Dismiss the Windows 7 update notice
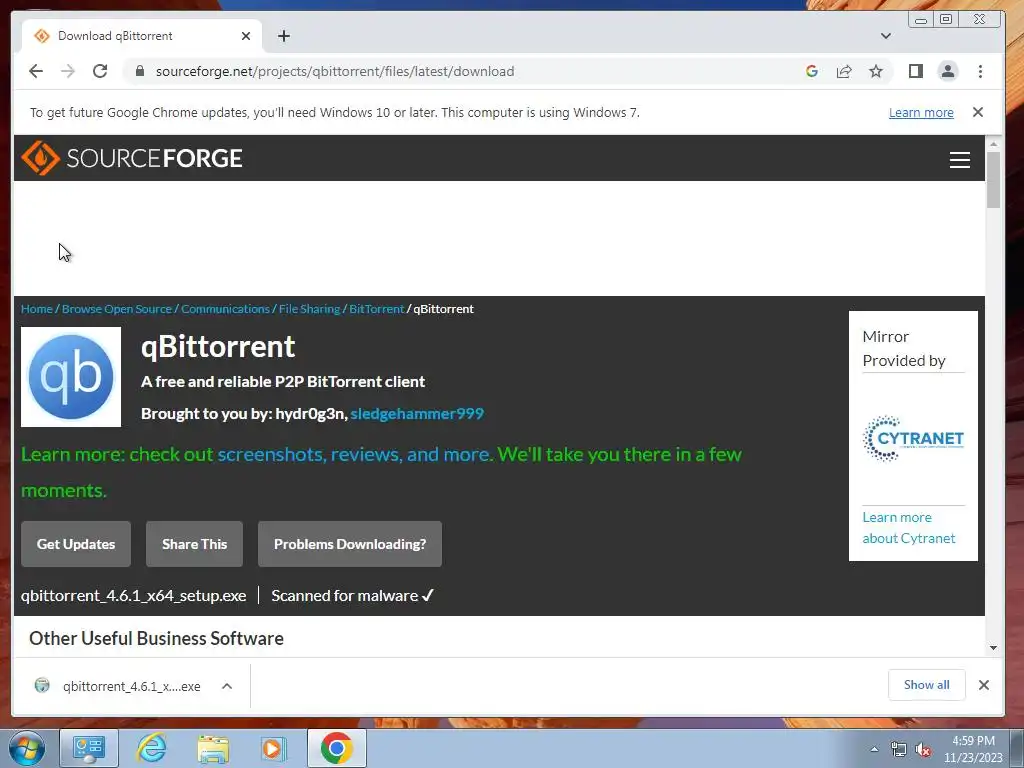Image resolution: width=1024 pixels, height=768 pixels. click(x=978, y=112)
